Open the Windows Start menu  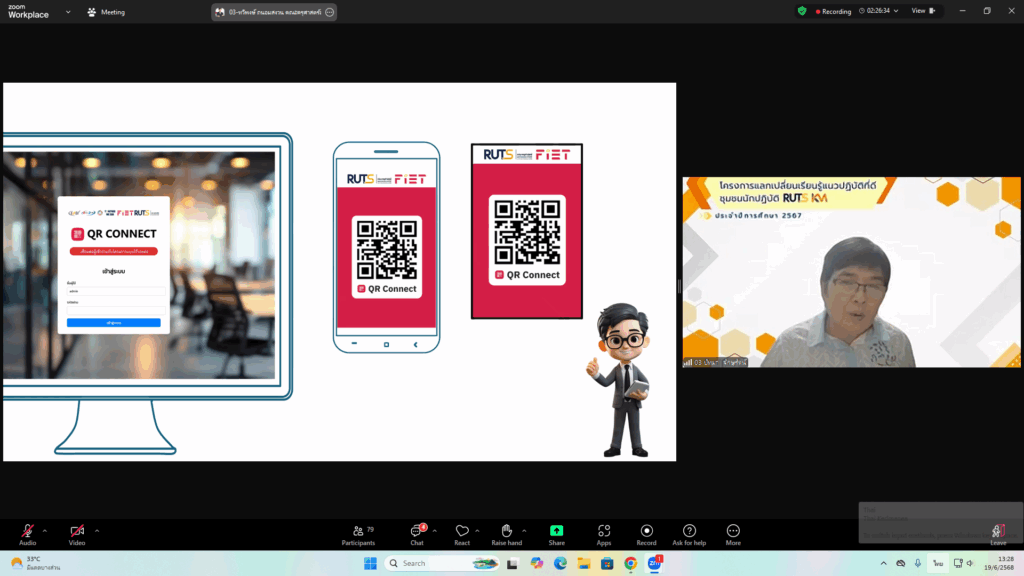coord(370,563)
